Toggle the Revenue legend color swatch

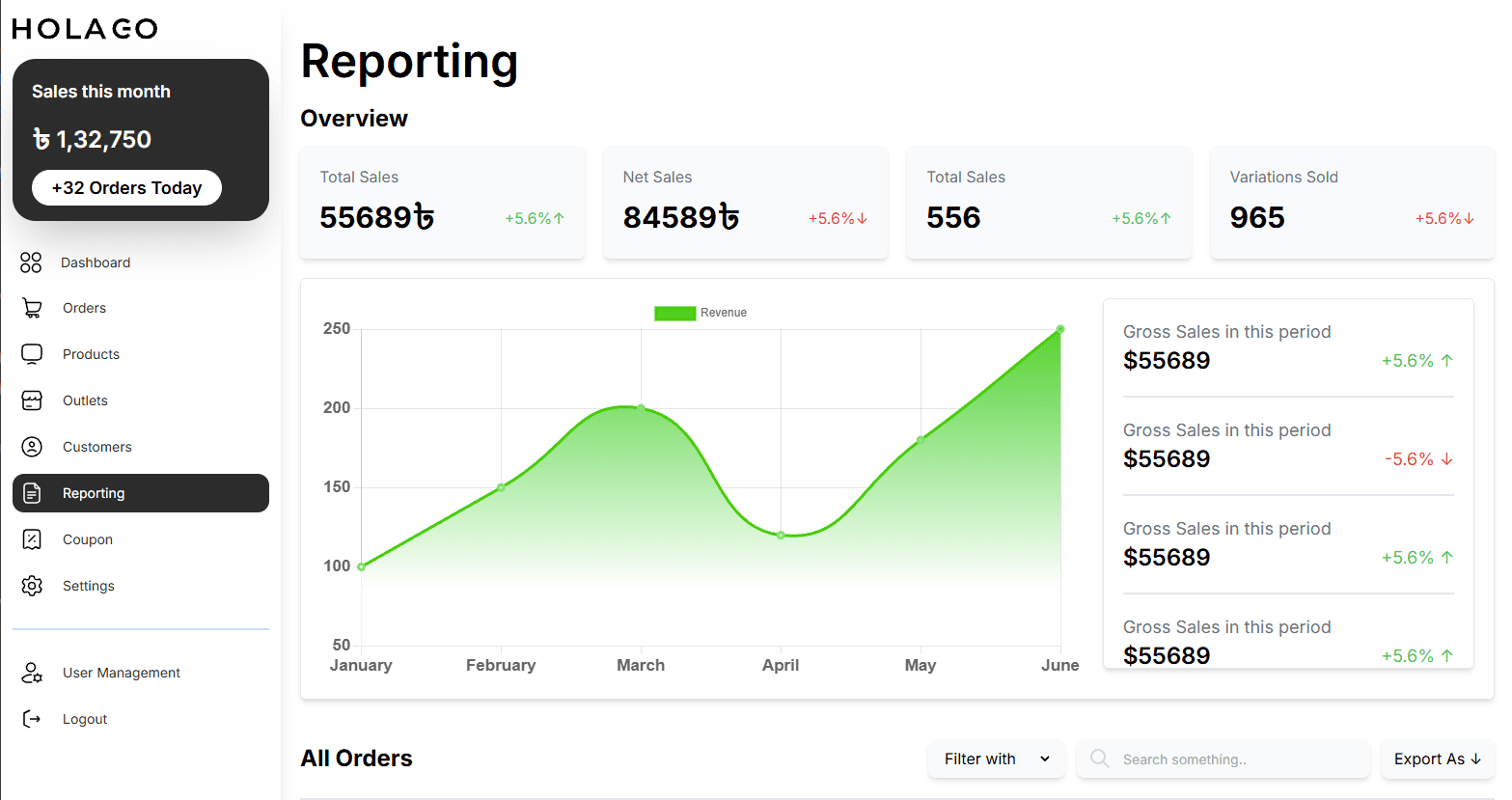coord(674,313)
